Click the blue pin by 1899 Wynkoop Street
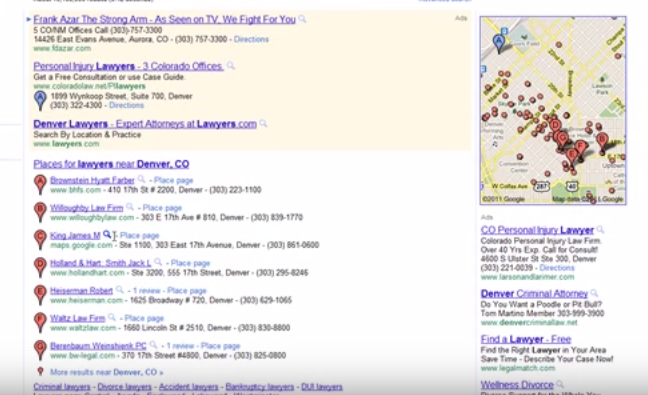Viewport: 648px width, 395px height. pyautogui.click(x=40, y=100)
